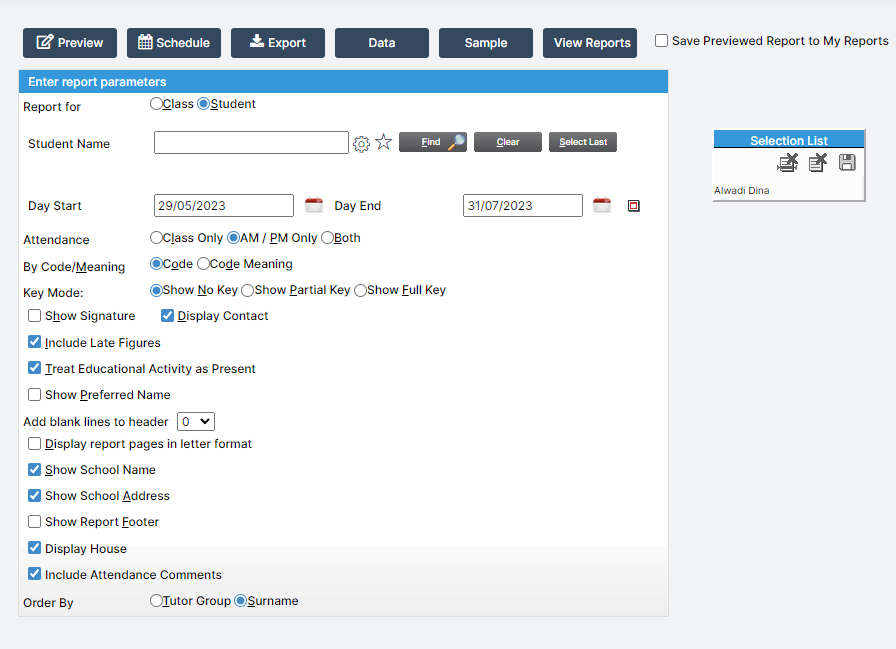Toggle Include Late Figures checkbox
Viewport: 896px width, 649px height.
pyautogui.click(x=34, y=342)
